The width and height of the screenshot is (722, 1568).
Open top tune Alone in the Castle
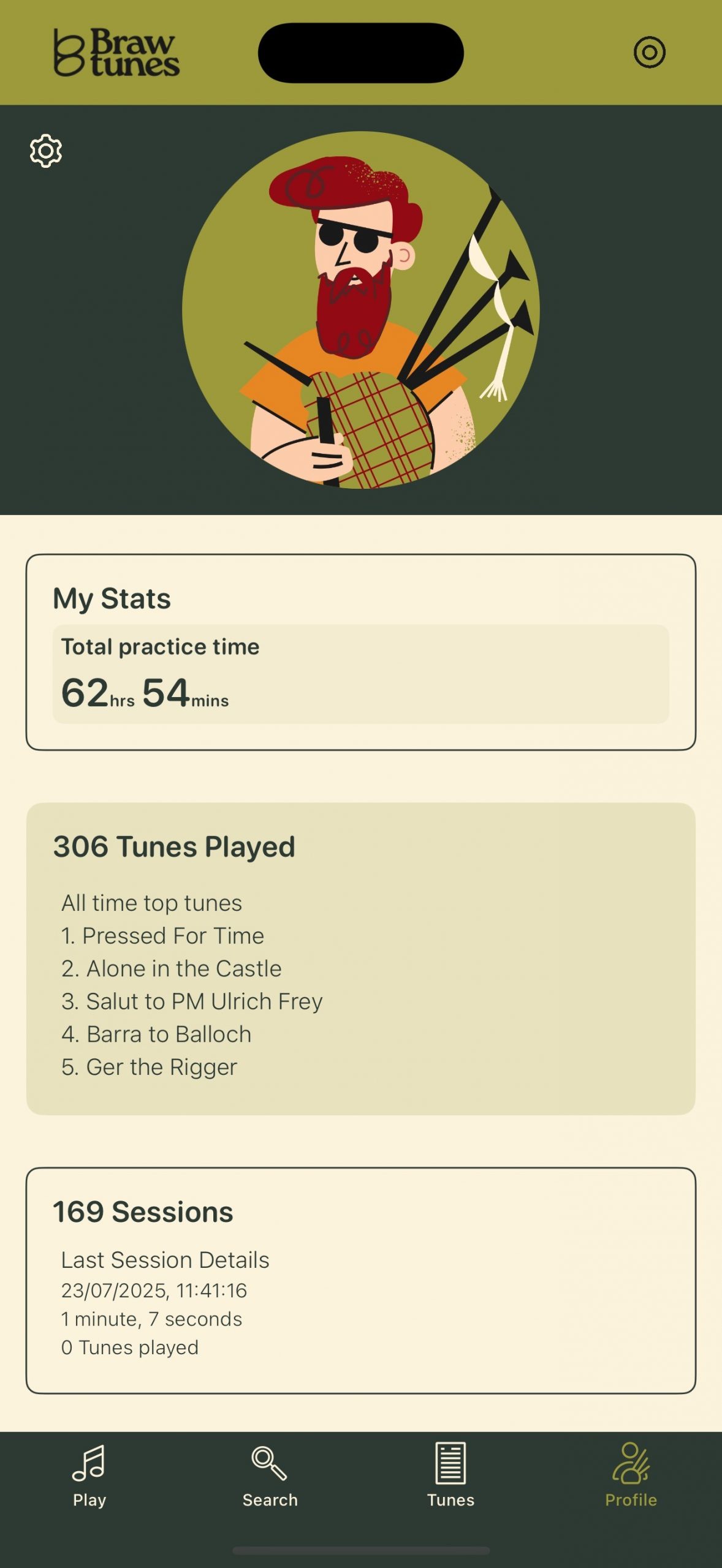(172, 969)
